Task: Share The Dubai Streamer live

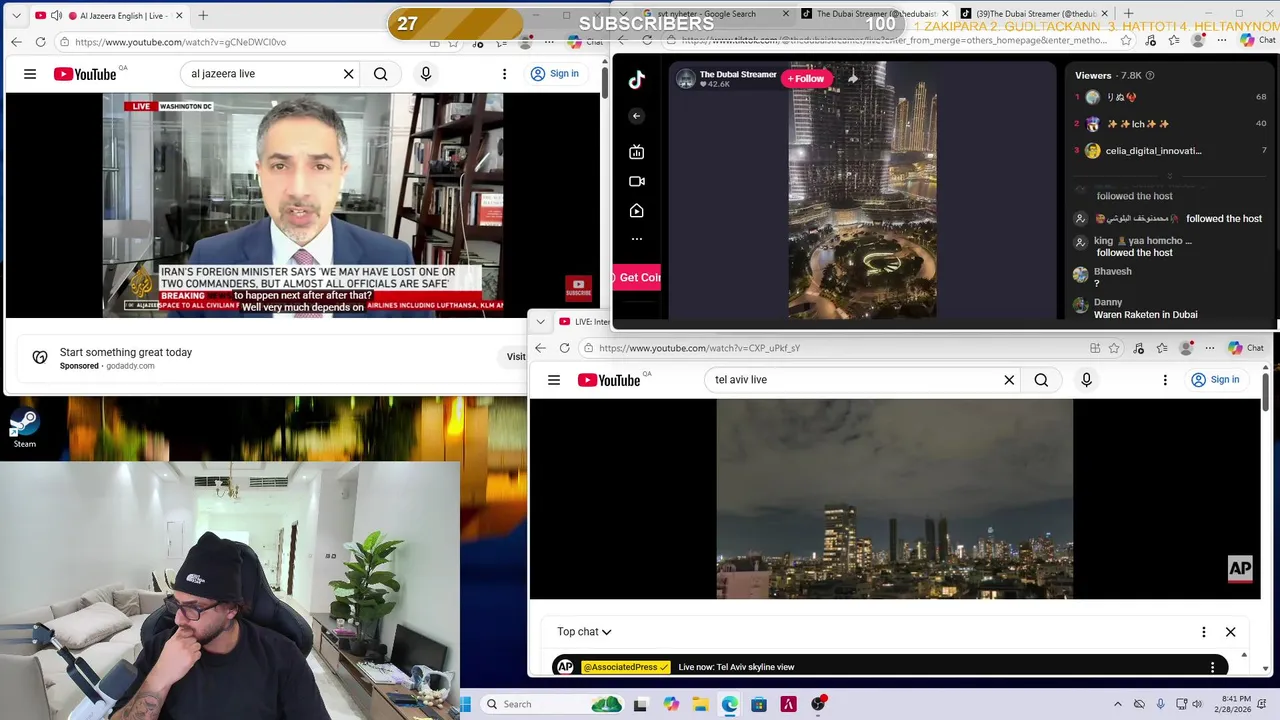Action: (853, 79)
